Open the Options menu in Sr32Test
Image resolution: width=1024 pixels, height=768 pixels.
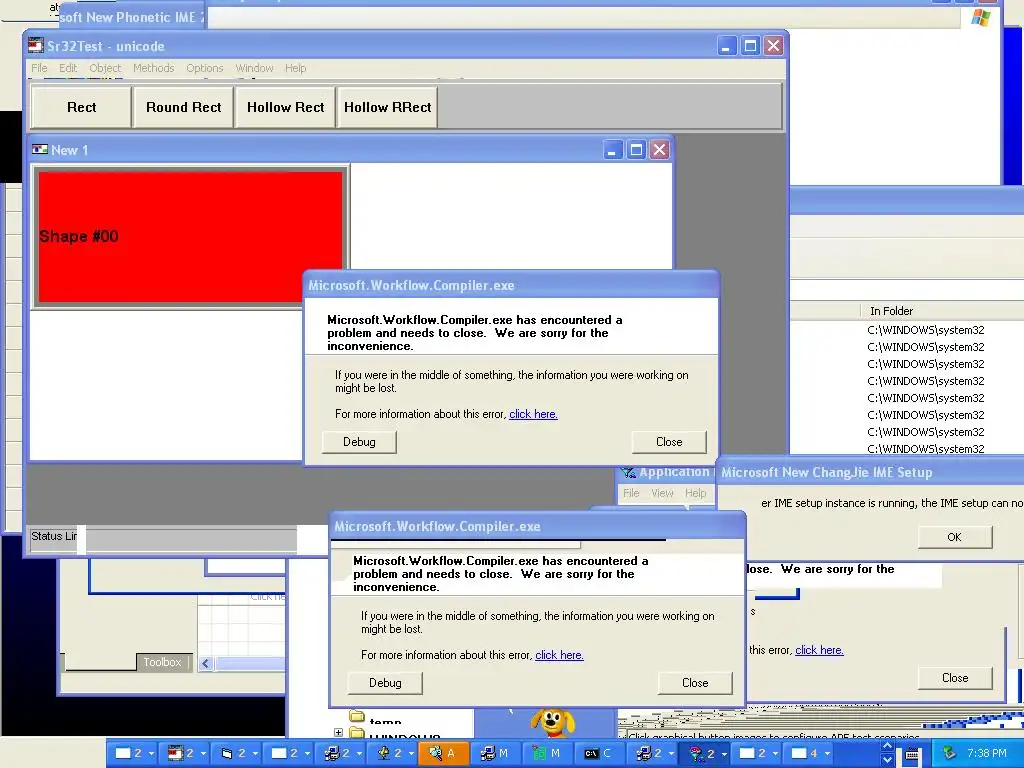pos(204,68)
